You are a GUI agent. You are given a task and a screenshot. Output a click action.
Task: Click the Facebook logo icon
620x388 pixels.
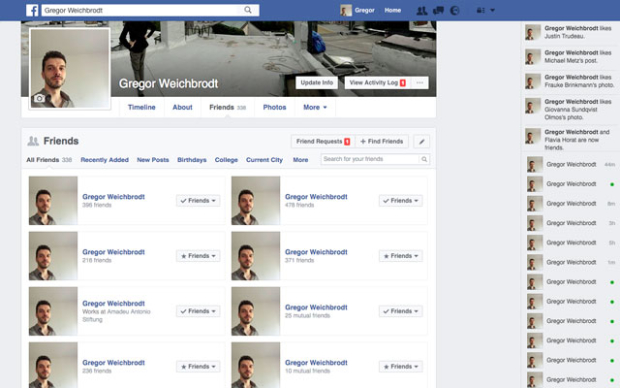(x=32, y=10)
